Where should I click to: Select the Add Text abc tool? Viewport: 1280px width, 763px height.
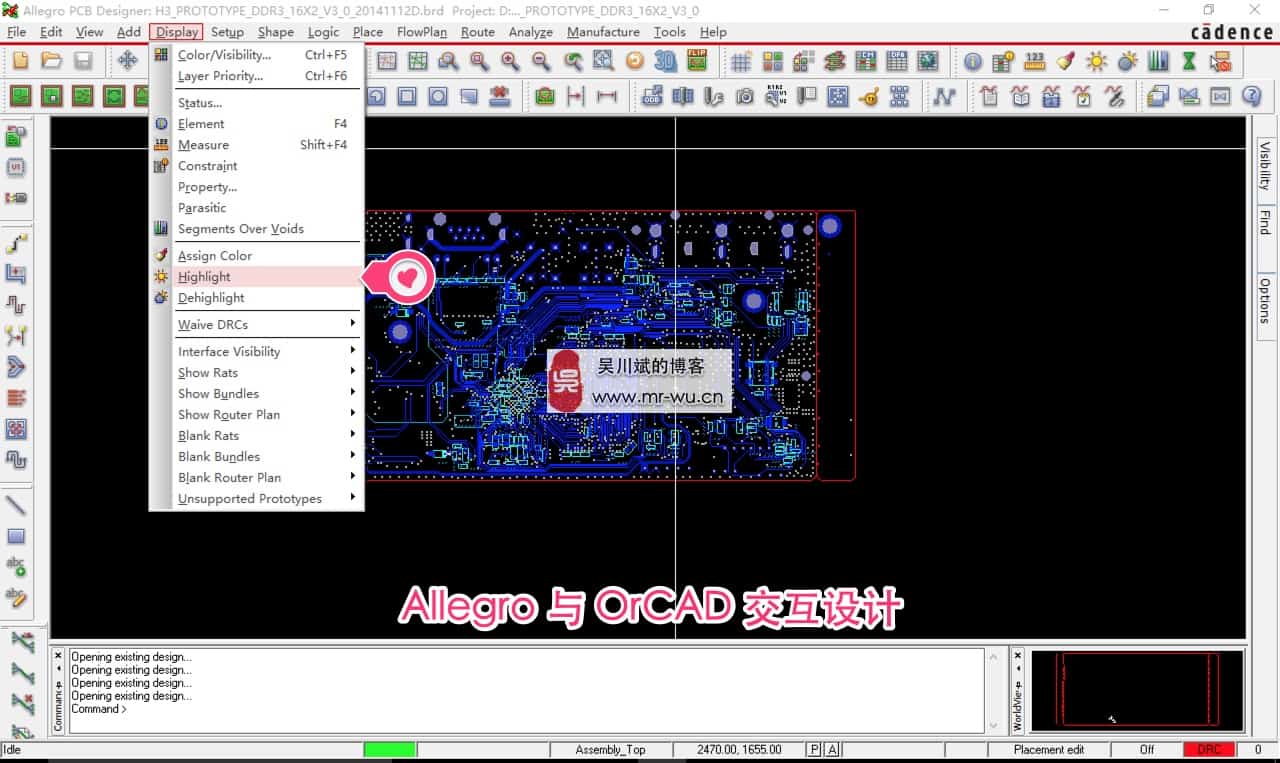[x=16, y=567]
